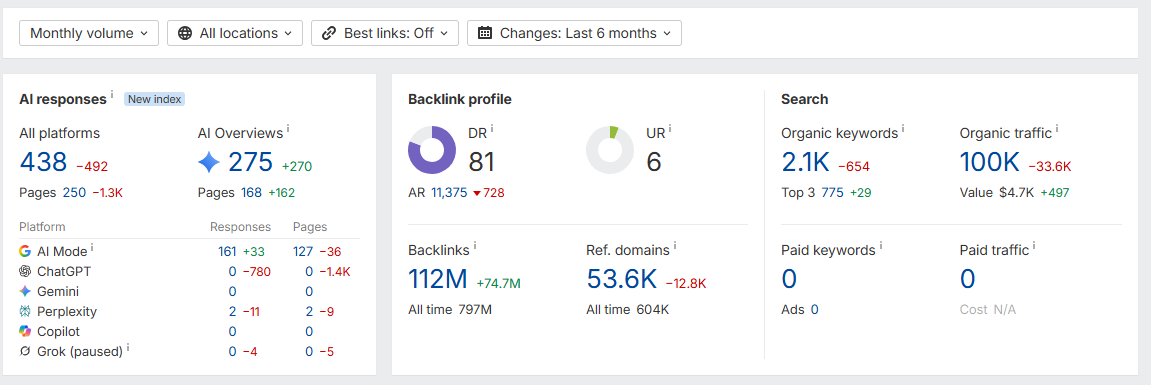Click the ChatGPT row label
The width and height of the screenshot is (1151, 385).
click(x=64, y=271)
